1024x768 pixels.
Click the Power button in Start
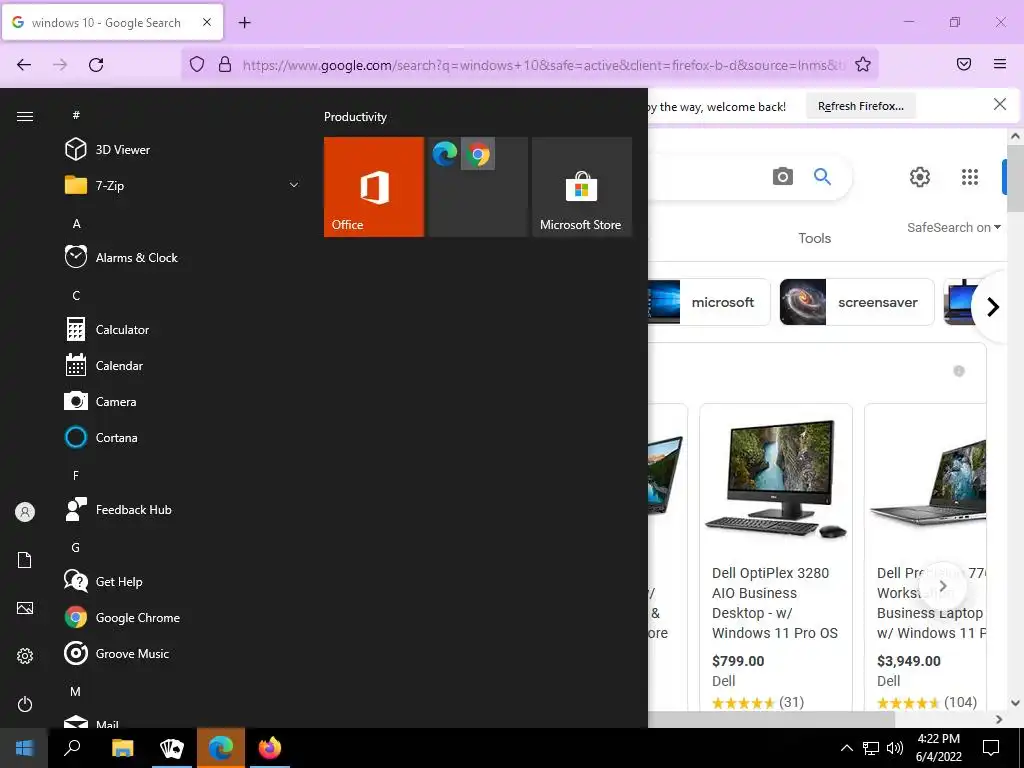coord(25,704)
